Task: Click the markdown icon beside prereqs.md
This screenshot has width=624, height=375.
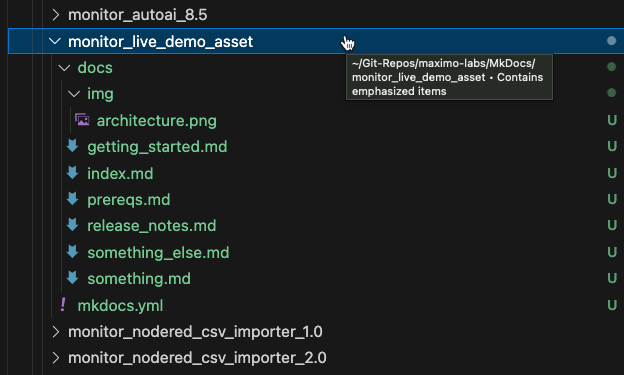Action: 72,199
